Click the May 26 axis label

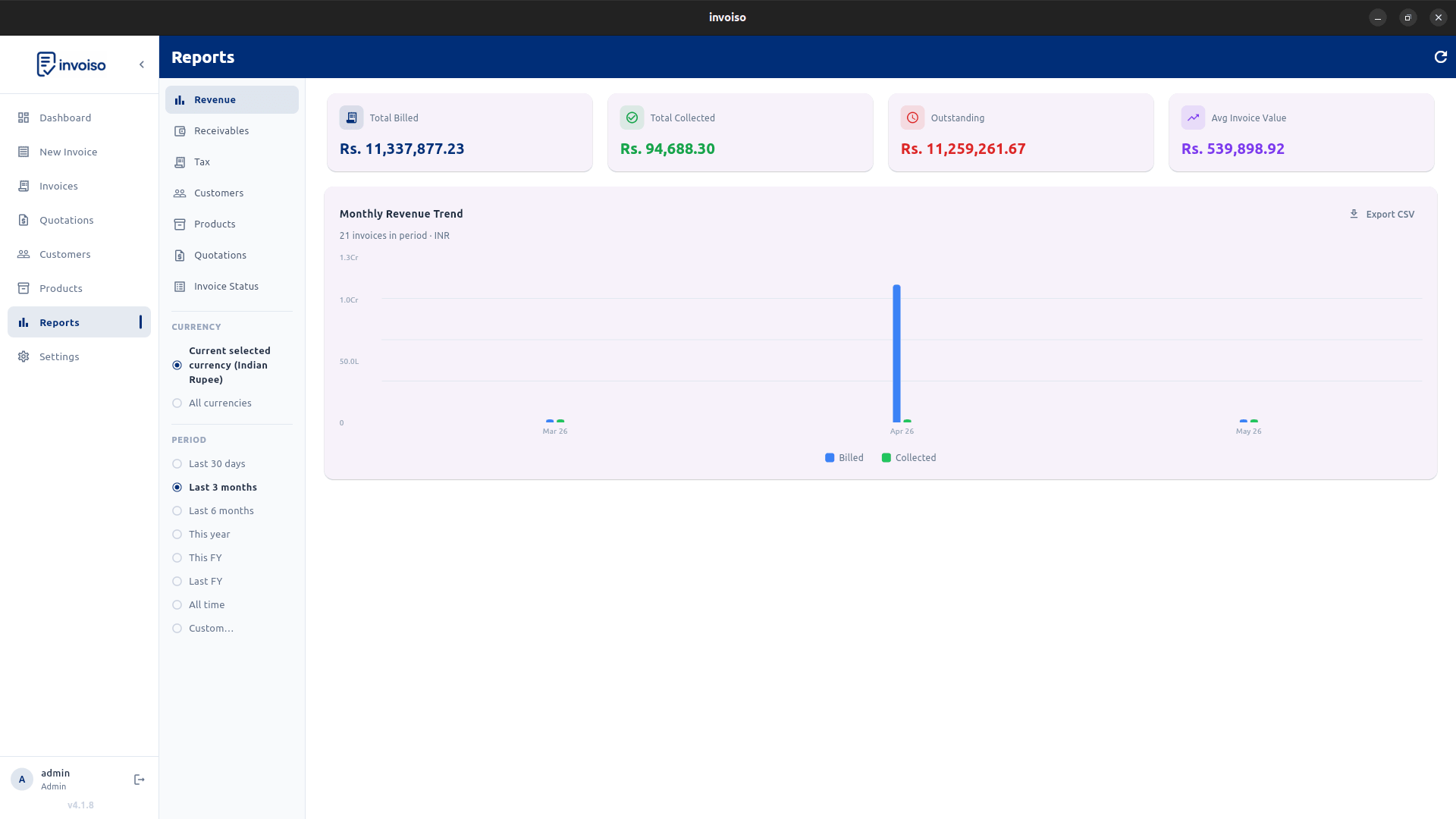pyautogui.click(x=1248, y=431)
